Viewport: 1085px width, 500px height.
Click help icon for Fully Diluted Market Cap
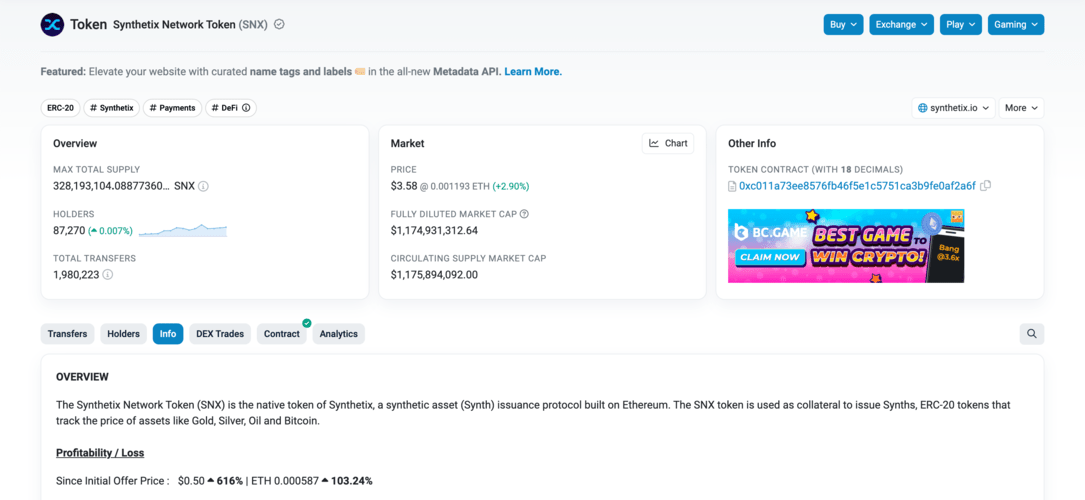point(524,214)
